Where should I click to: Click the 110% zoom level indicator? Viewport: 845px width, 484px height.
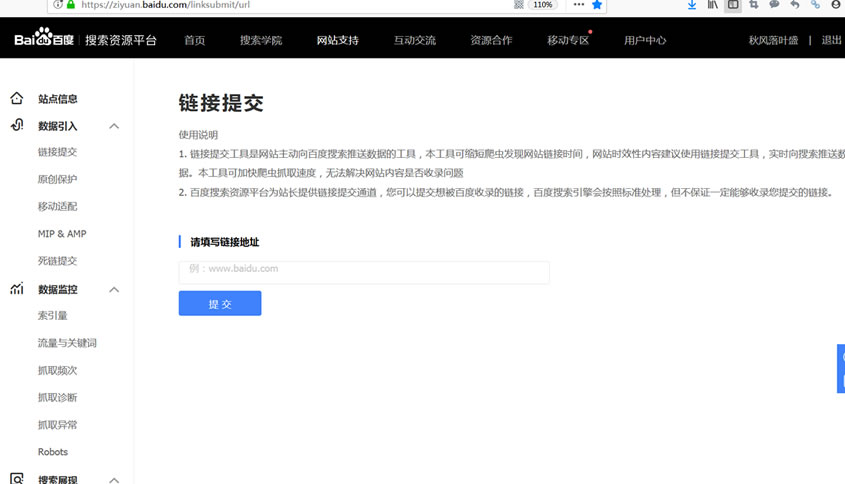[x=543, y=5]
